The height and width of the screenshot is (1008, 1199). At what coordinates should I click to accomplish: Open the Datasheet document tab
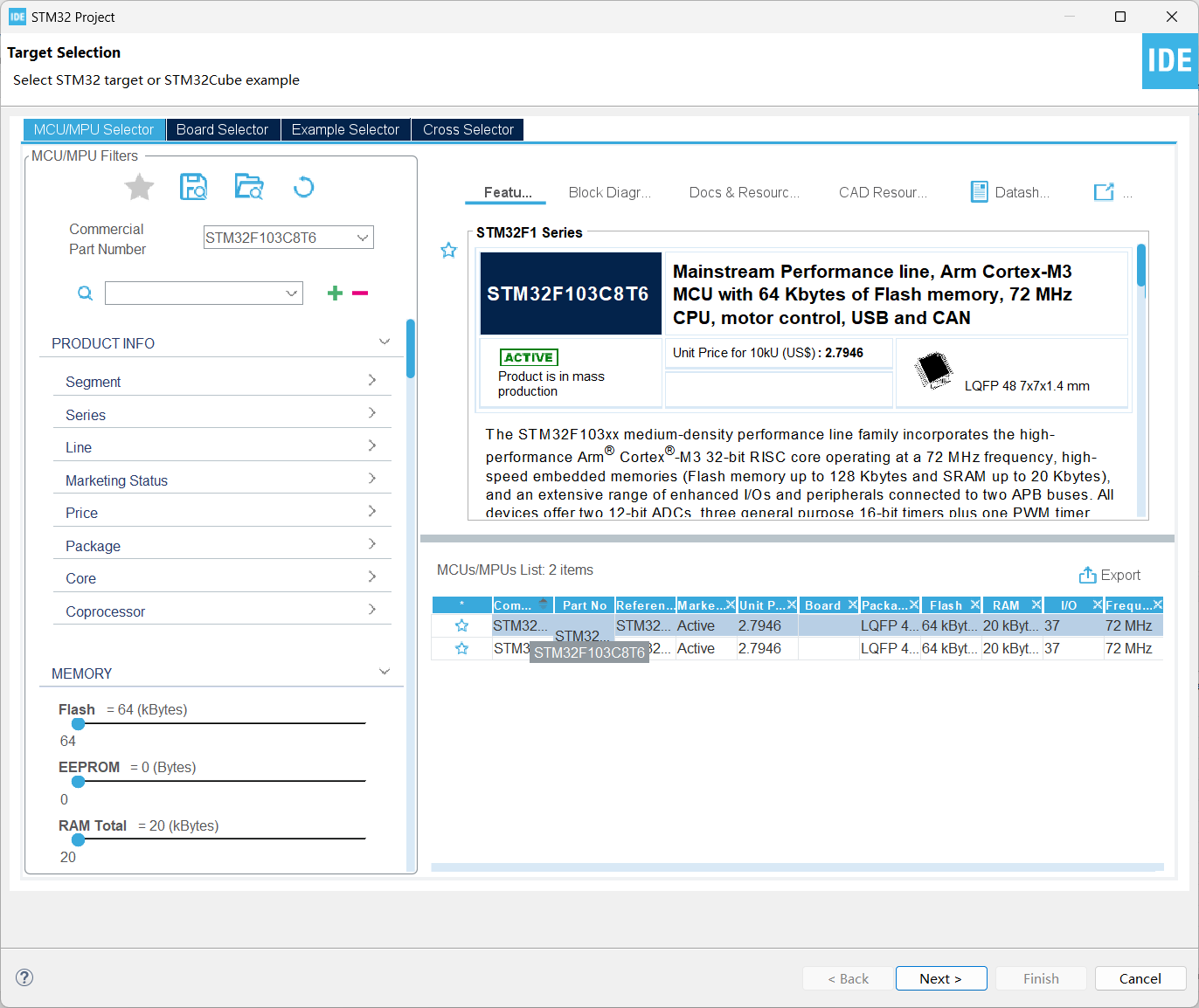pyautogui.click(x=1010, y=192)
